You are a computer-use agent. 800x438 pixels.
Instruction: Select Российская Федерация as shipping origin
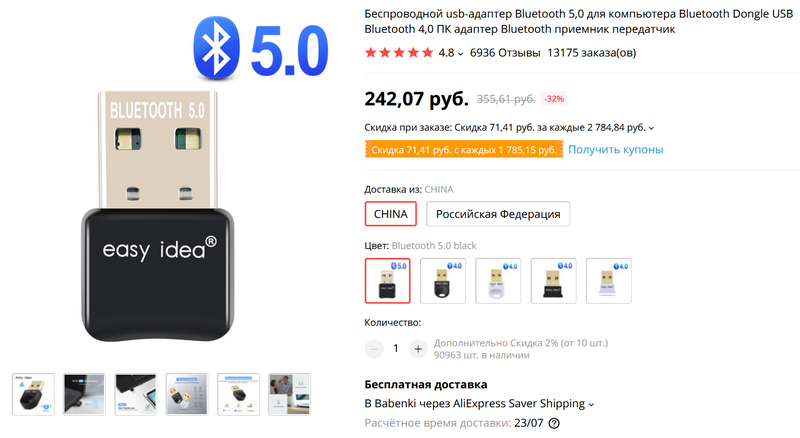tap(498, 214)
